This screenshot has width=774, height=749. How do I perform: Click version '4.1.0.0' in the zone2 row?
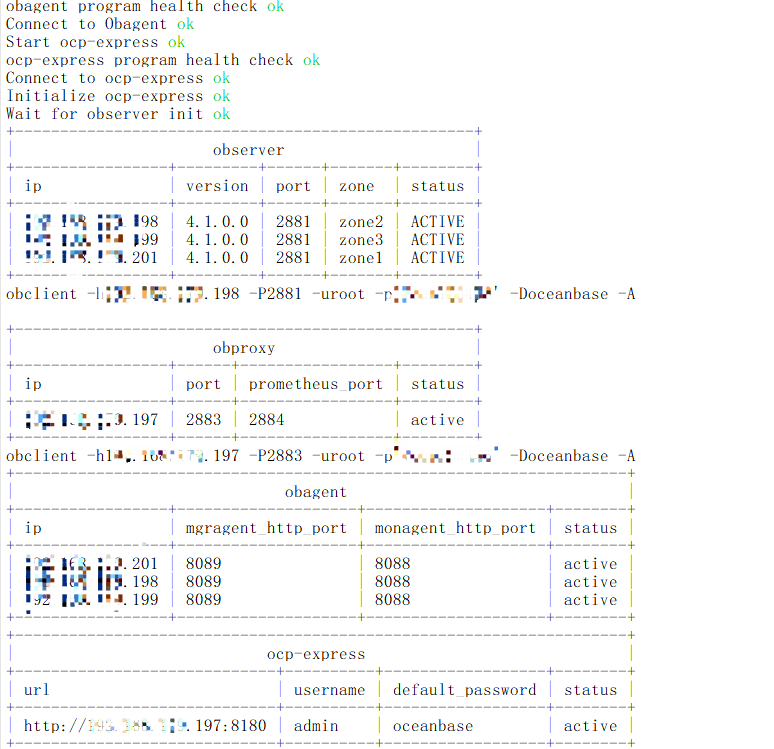point(217,222)
